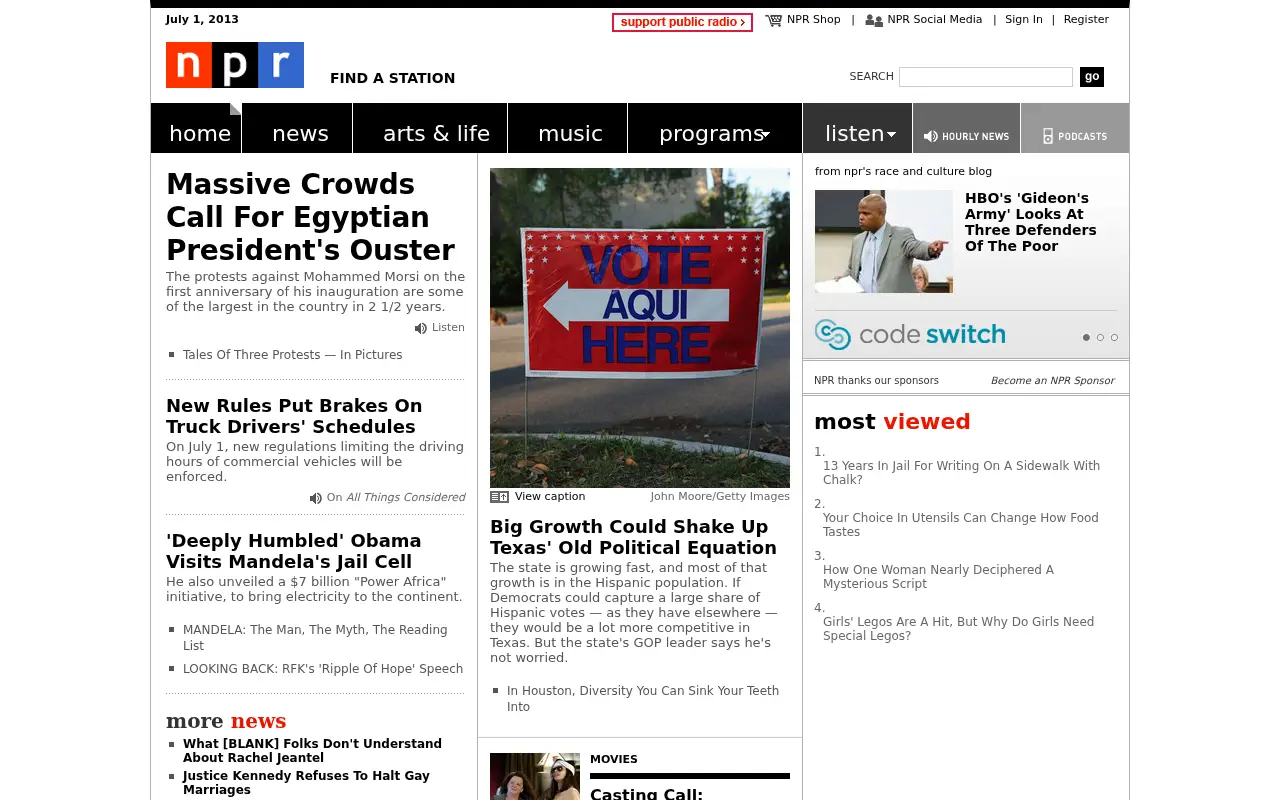The width and height of the screenshot is (1280, 800).
Task: Open HBO's 'Gideon's Army' headline
Action: [1030, 222]
